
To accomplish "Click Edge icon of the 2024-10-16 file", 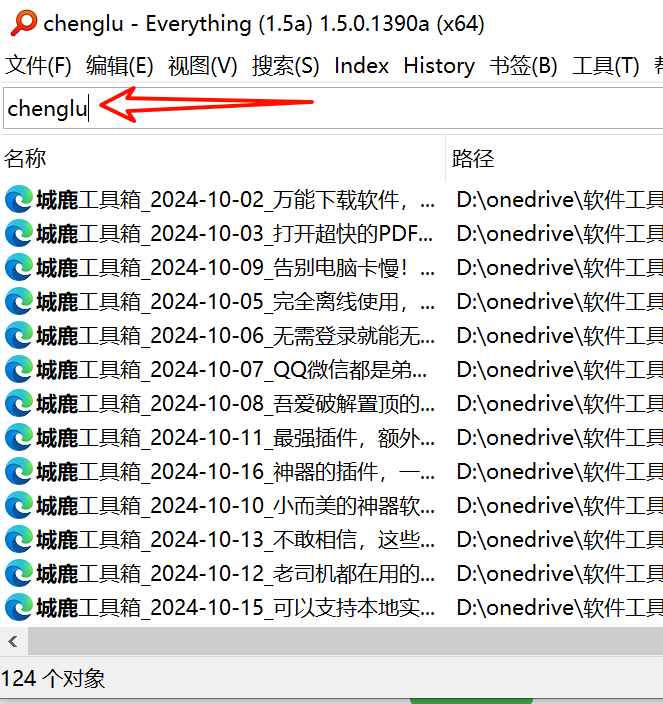I will [x=19, y=471].
